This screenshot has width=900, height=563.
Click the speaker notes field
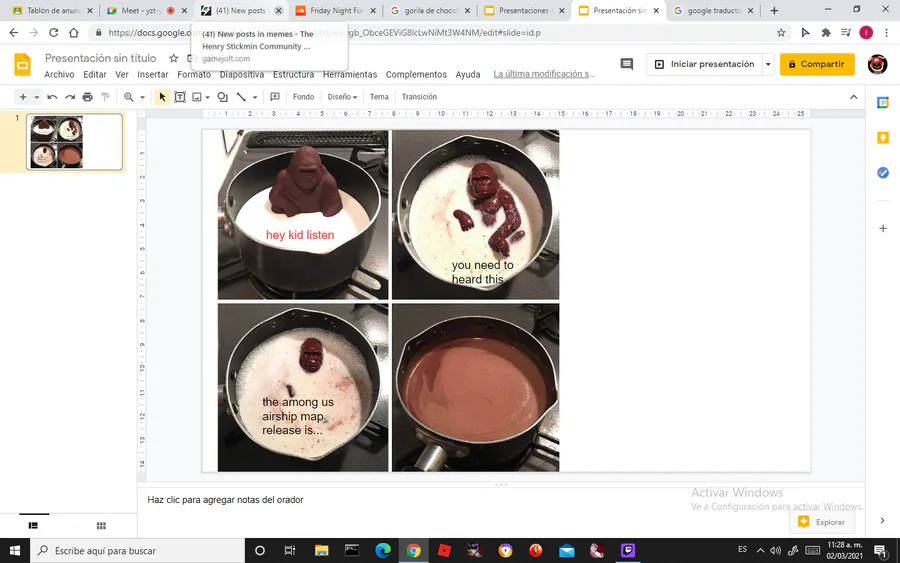(x=501, y=500)
